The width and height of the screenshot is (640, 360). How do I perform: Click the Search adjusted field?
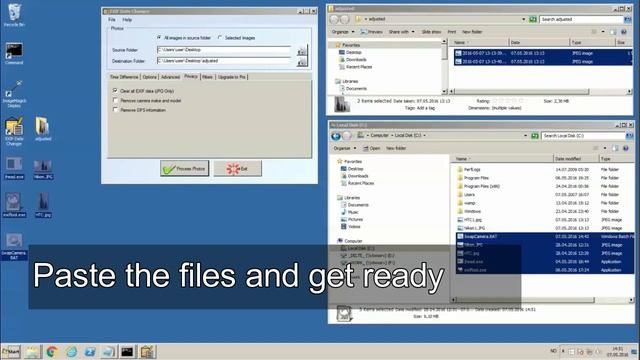tap(581, 19)
